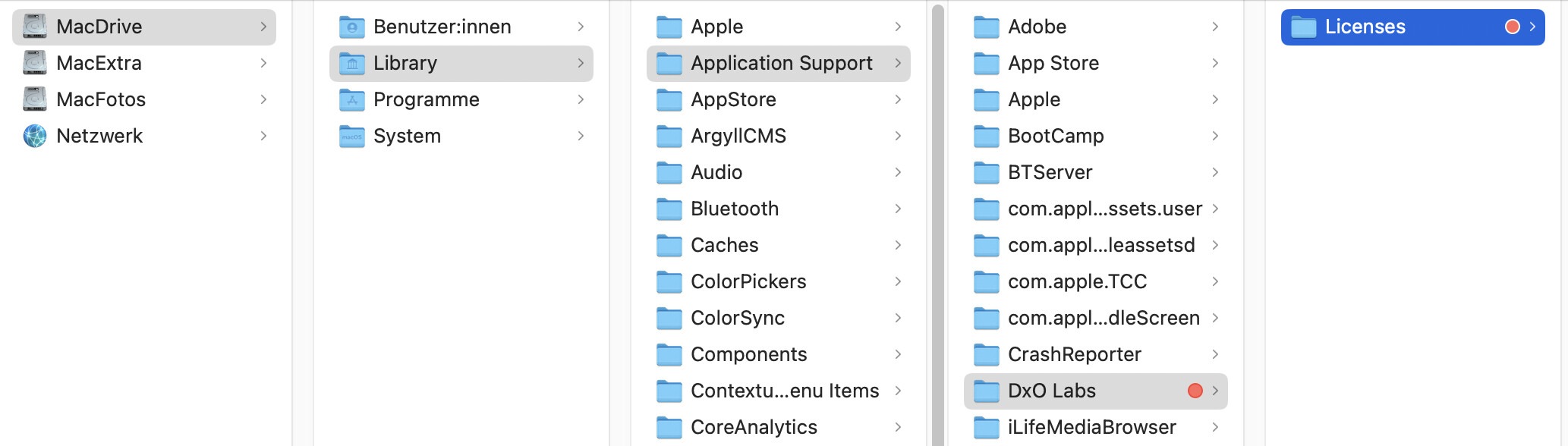Expand the Licenses folder chevron
Viewport: 1568px width, 446px height.
(1532, 27)
